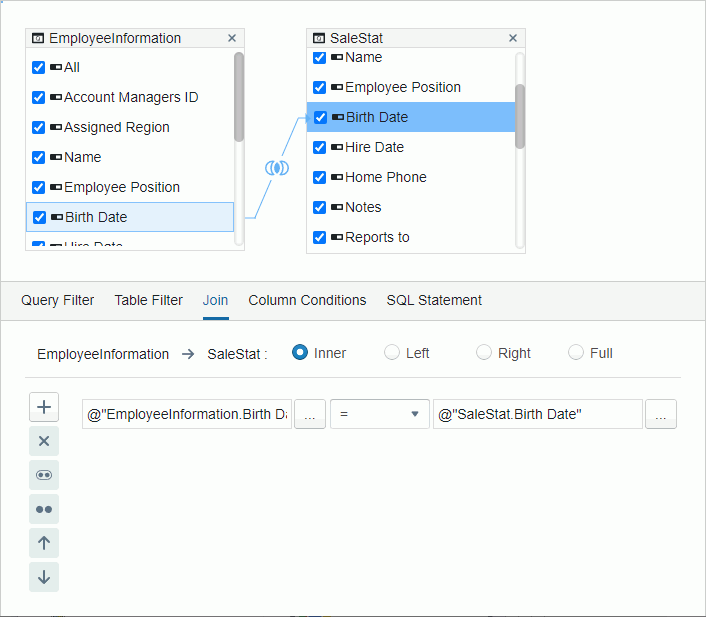
Task: Close the EmployeeInformation table box
Action: click(232, 38)
